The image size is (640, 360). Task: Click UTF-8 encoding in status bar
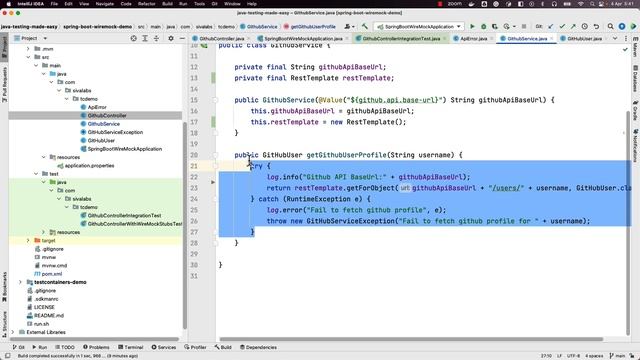(x=573, y=356)
